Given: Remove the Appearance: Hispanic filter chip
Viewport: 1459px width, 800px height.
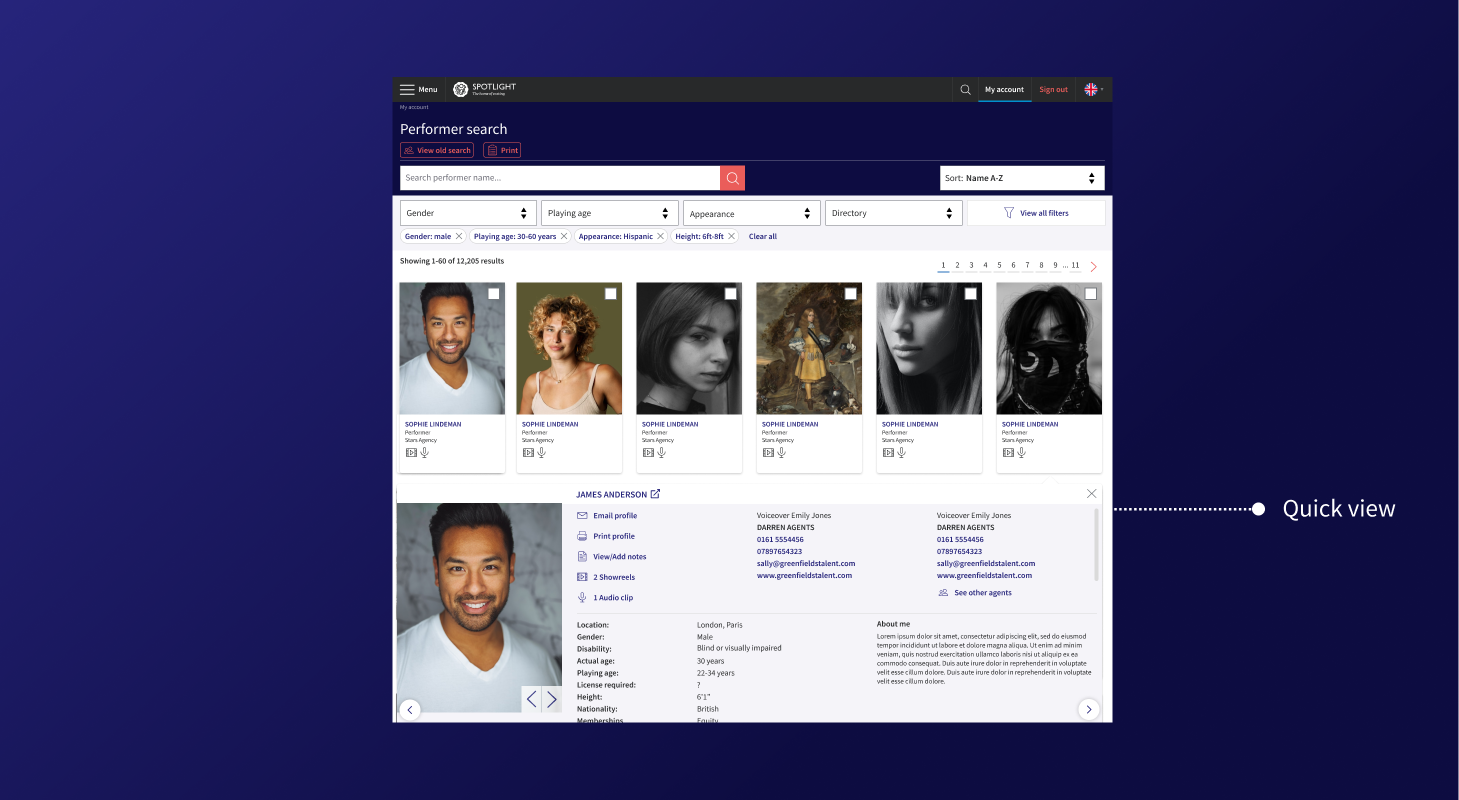Looking at the screenshot, I should pyautogui.click(x=660, y=236).
